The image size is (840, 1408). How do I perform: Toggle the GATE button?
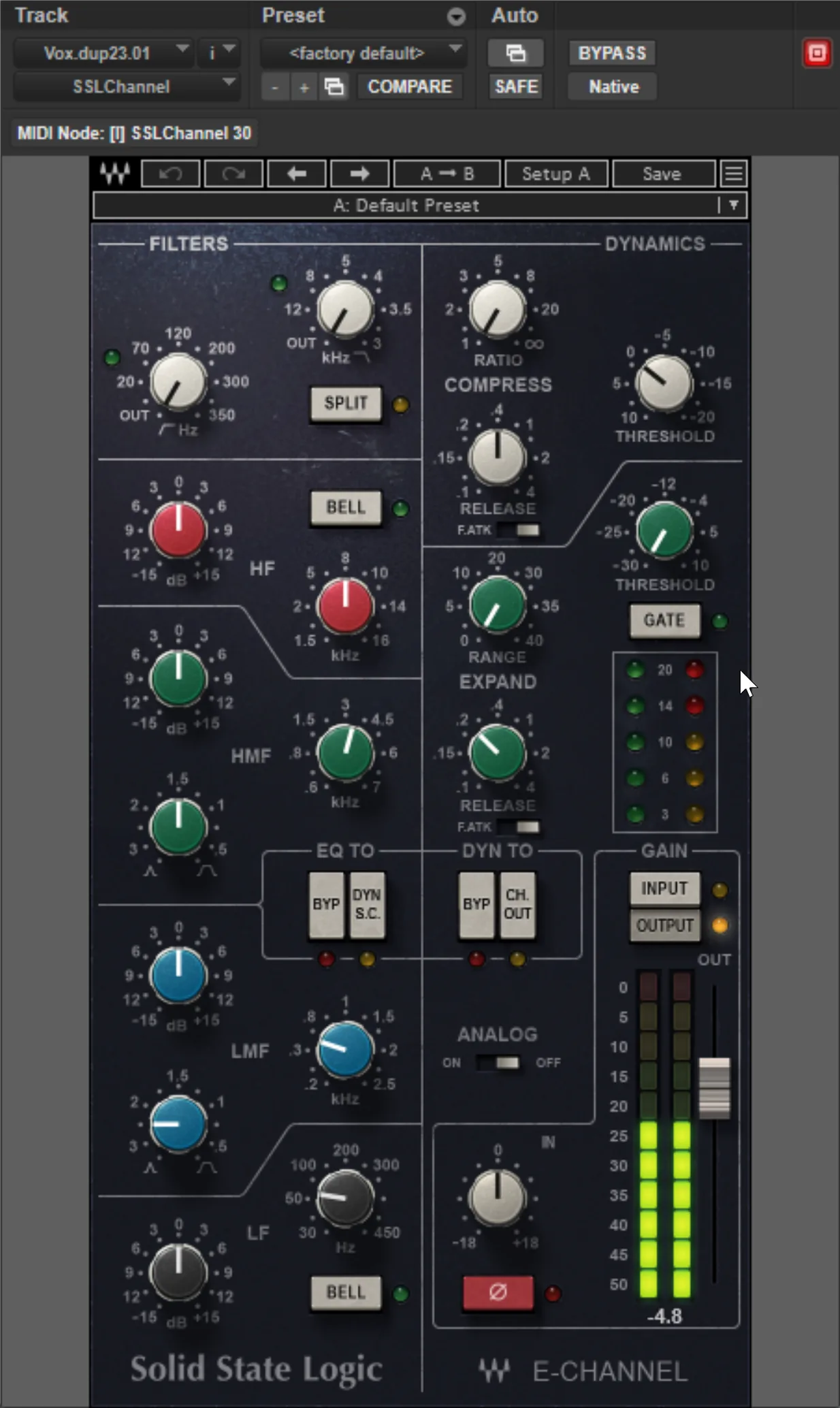[x=664, y=621]
